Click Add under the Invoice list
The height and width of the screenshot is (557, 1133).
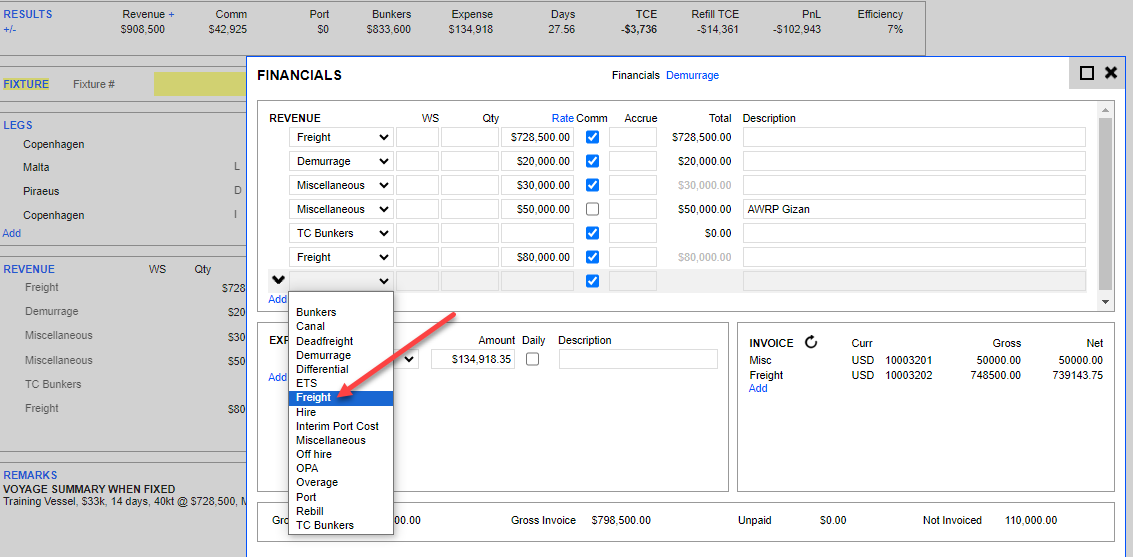pos(758,388)
